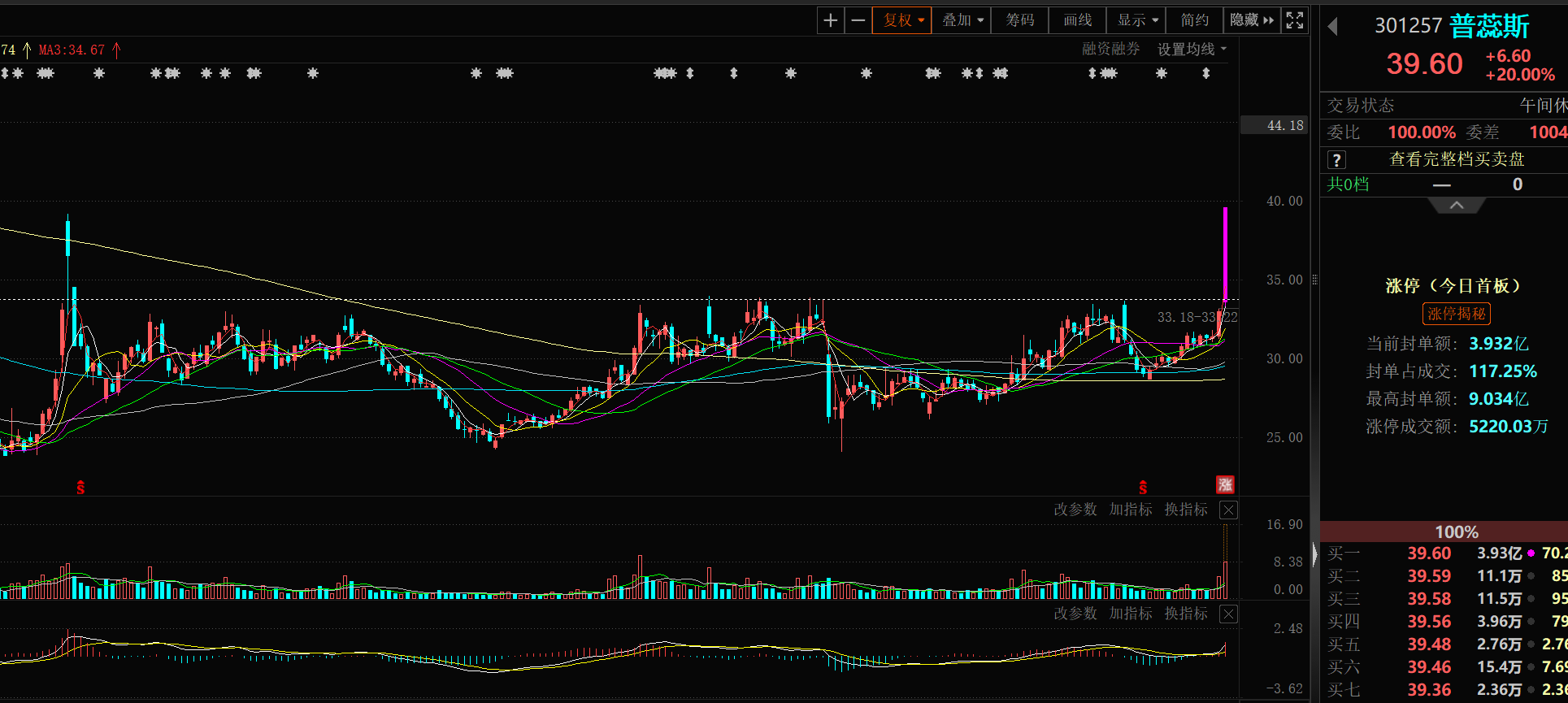The image size is (1568, 703).
Task: Click the 买三 price 39.58
Action: point(1429,599)
